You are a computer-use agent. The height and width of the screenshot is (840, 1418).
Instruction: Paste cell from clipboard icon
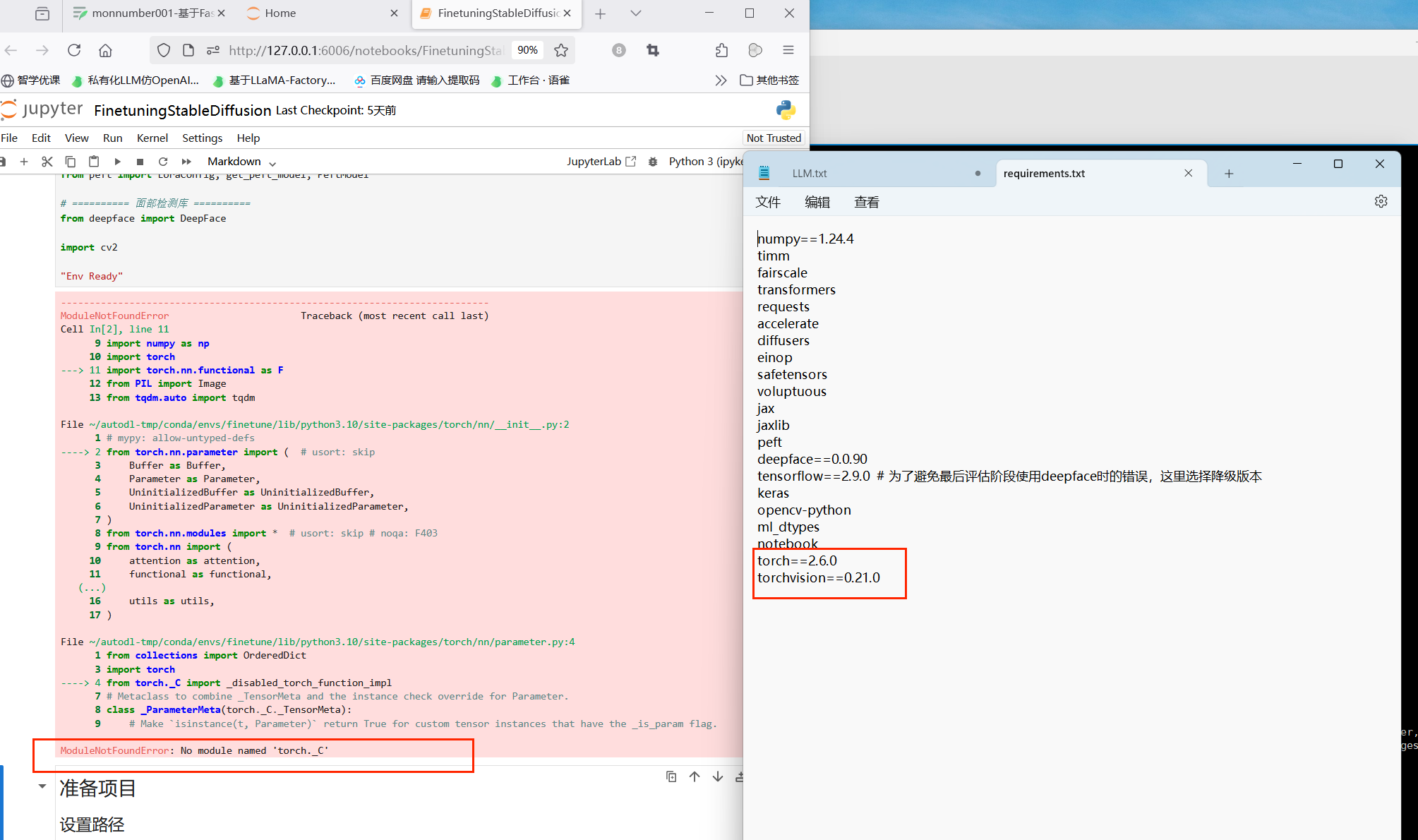(94, 162)
